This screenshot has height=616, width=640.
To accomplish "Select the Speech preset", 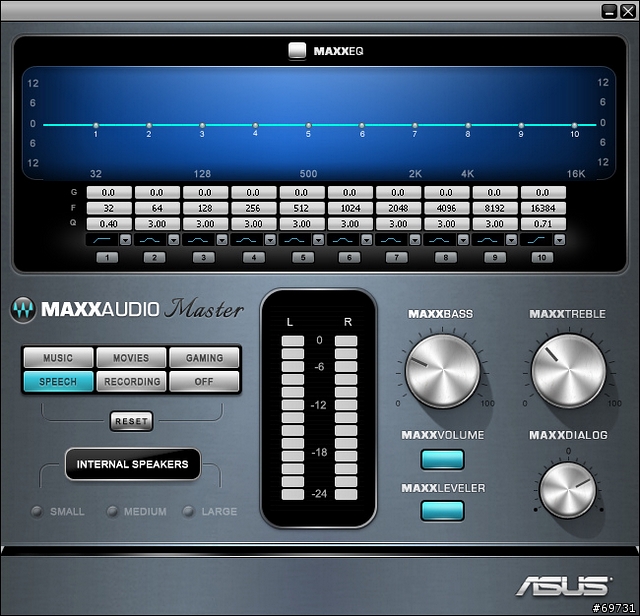I will [x=58, y=382].
